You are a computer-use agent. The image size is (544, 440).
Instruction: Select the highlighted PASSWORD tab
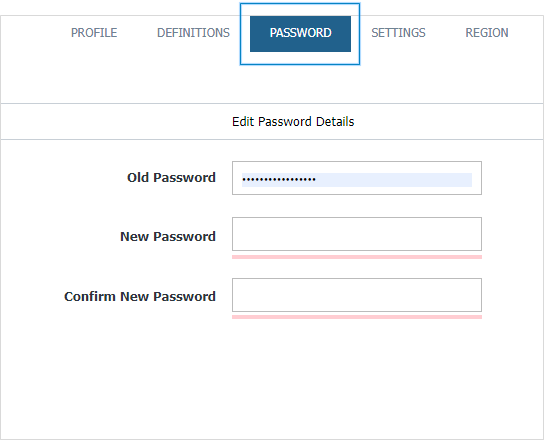point(300,34)
